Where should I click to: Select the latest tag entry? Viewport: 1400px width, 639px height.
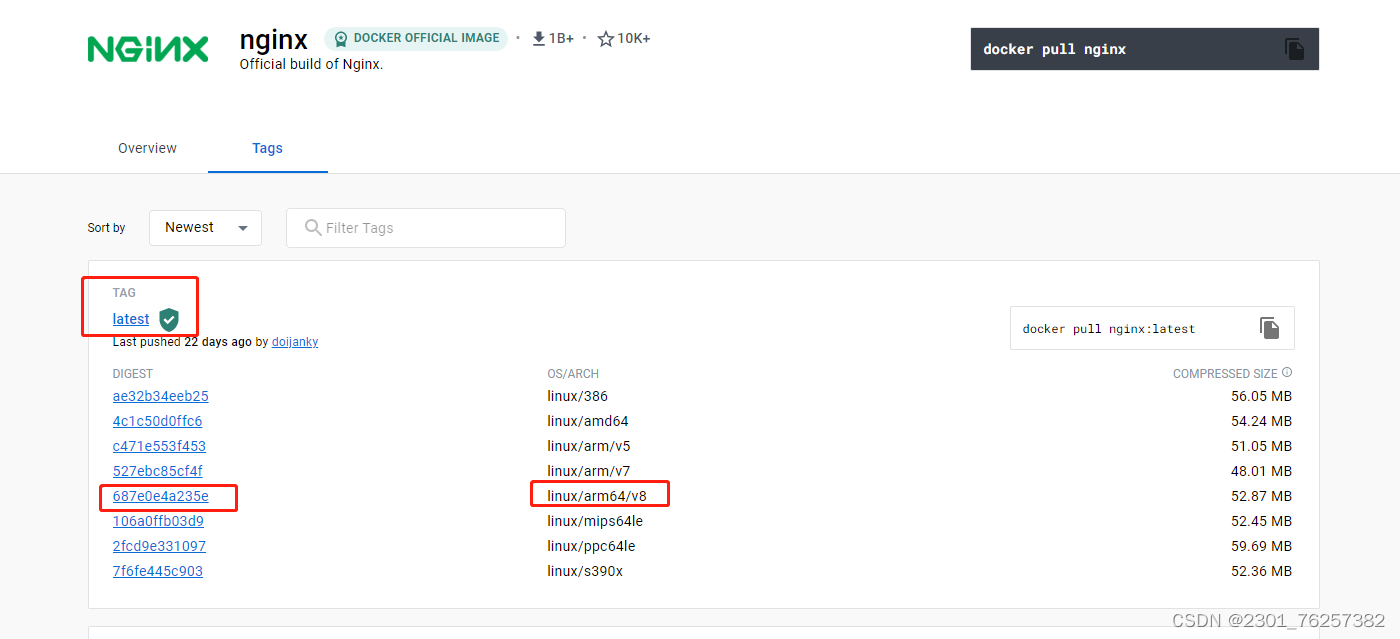130,319
